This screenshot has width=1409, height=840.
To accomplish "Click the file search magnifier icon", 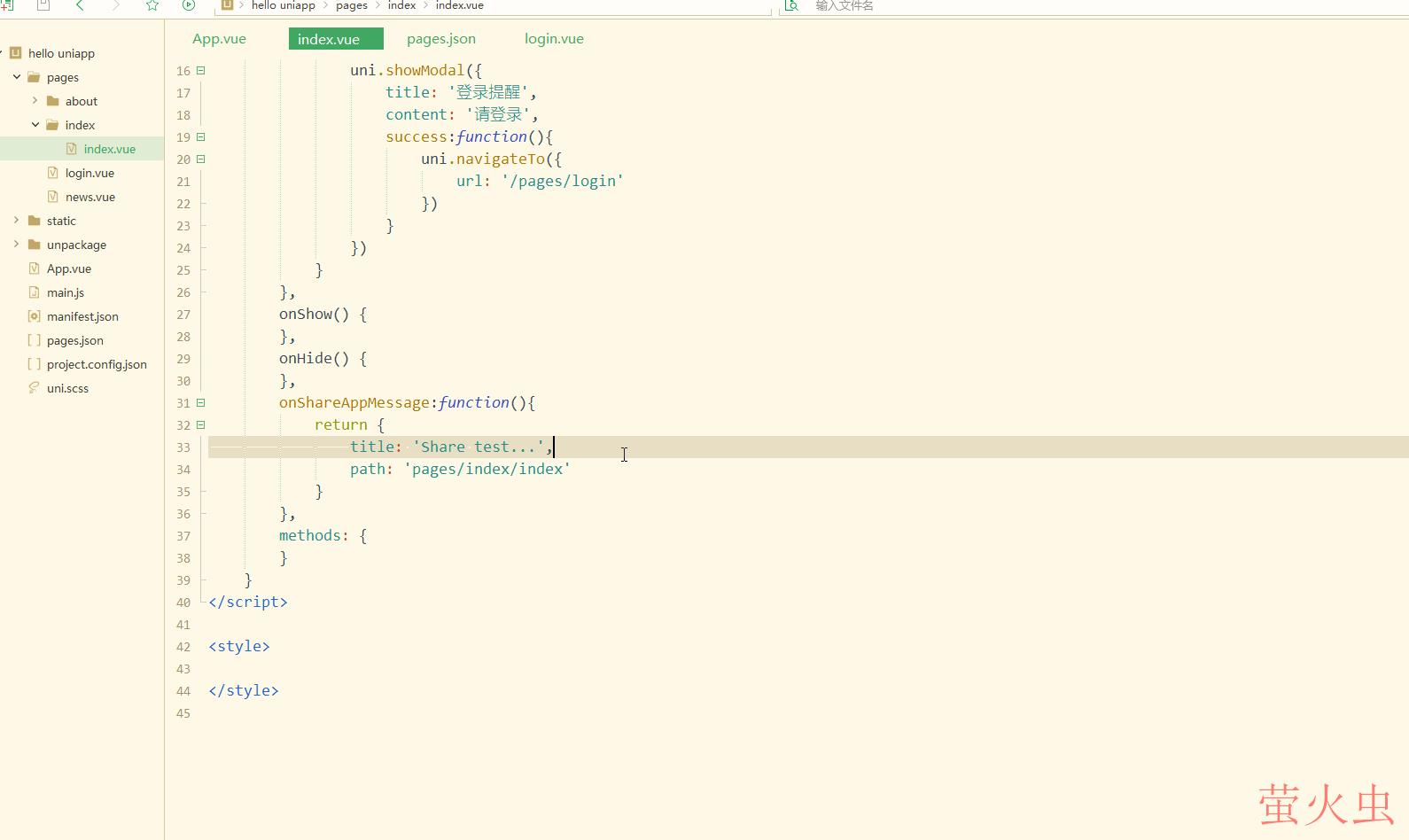I will (791, 5).
